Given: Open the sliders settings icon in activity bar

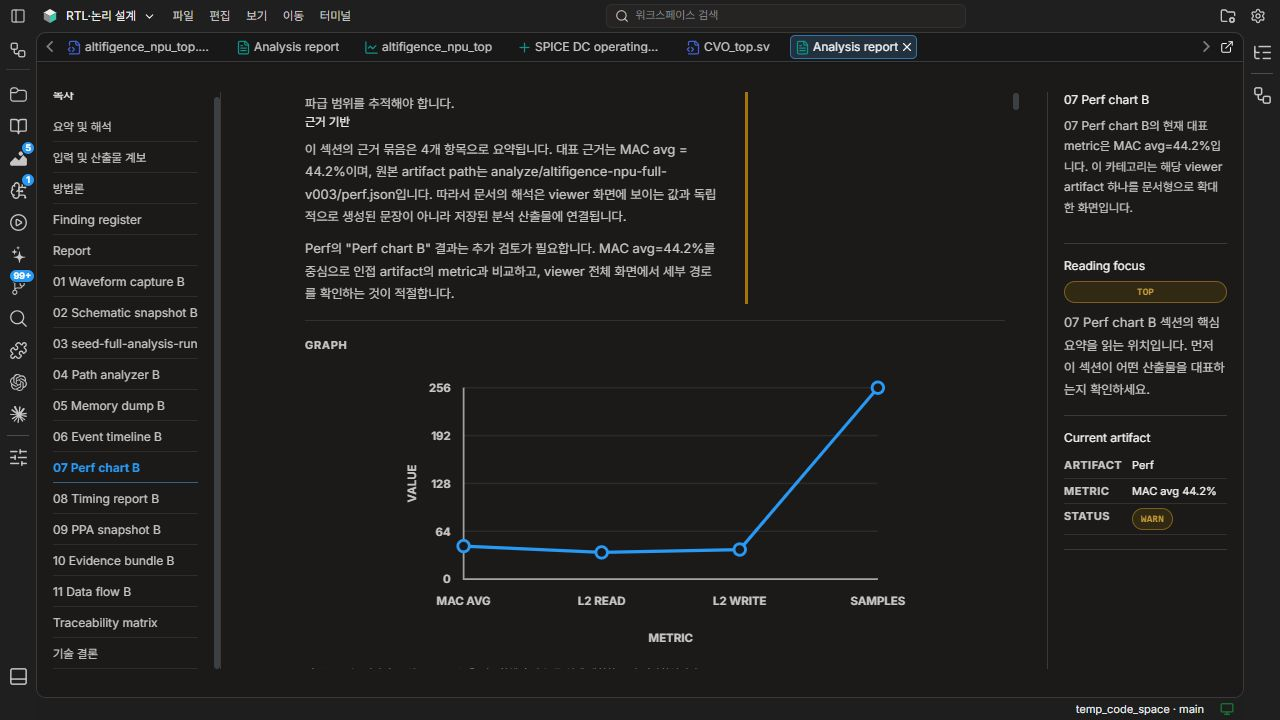Looking at the screenshot, I should pos(18,457).
